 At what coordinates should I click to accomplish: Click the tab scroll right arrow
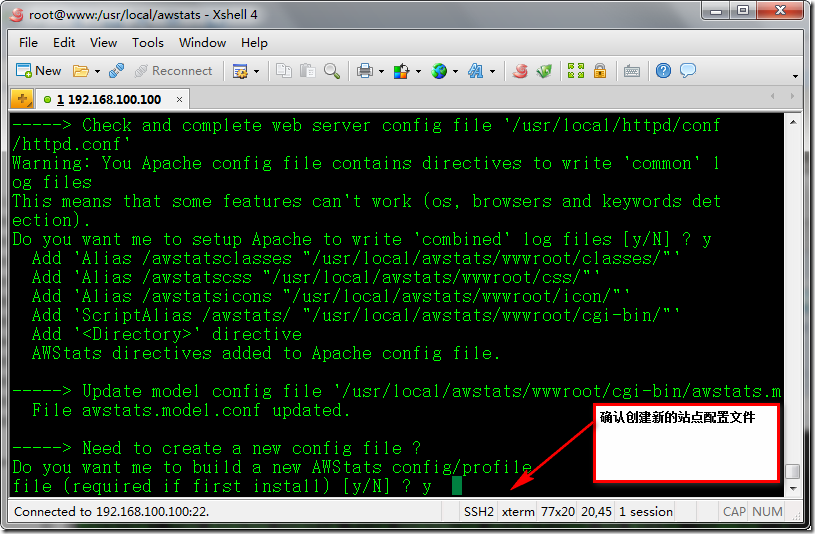click(x=792, y=96)
